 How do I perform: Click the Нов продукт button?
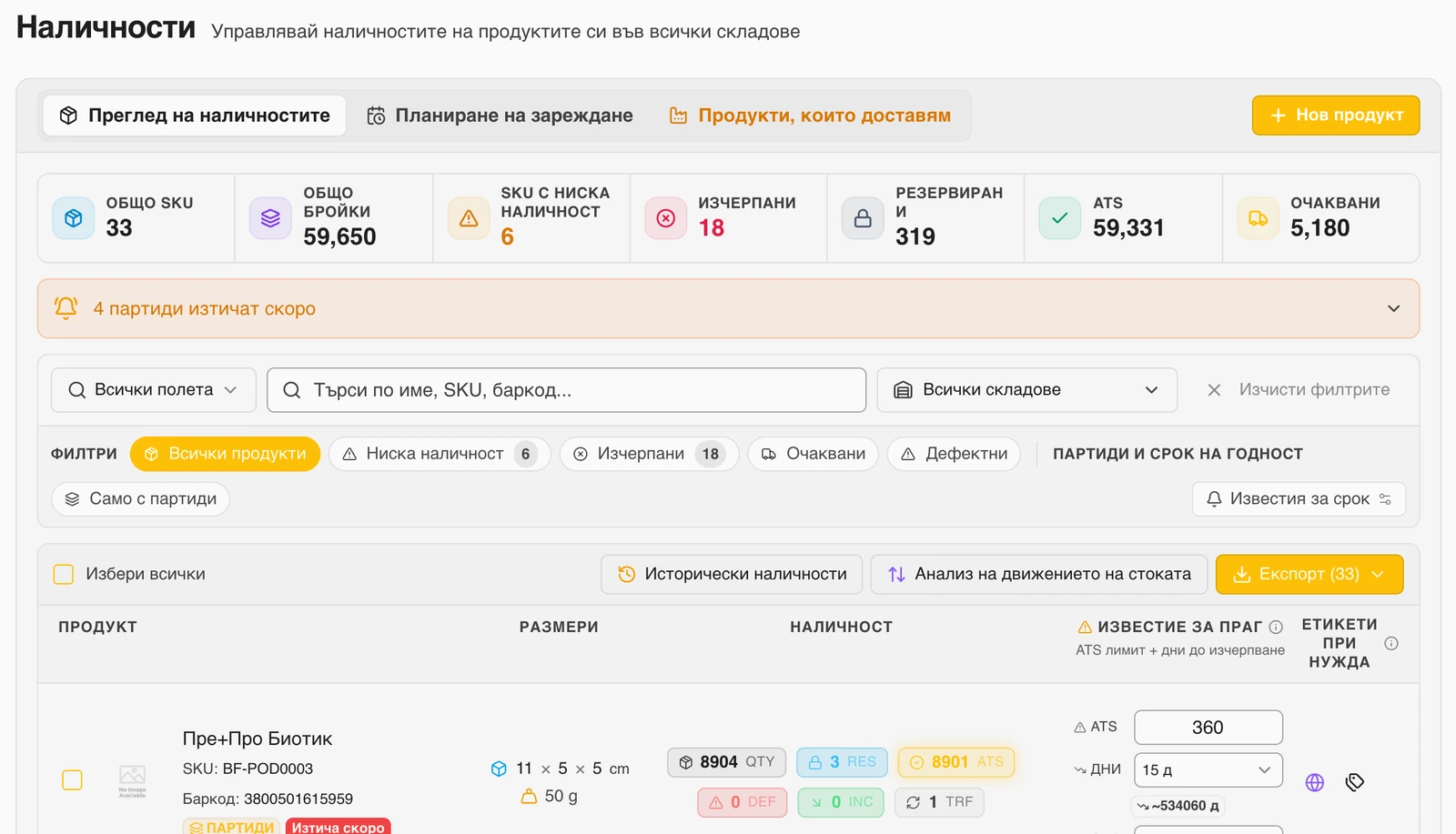coord(1336,116)
